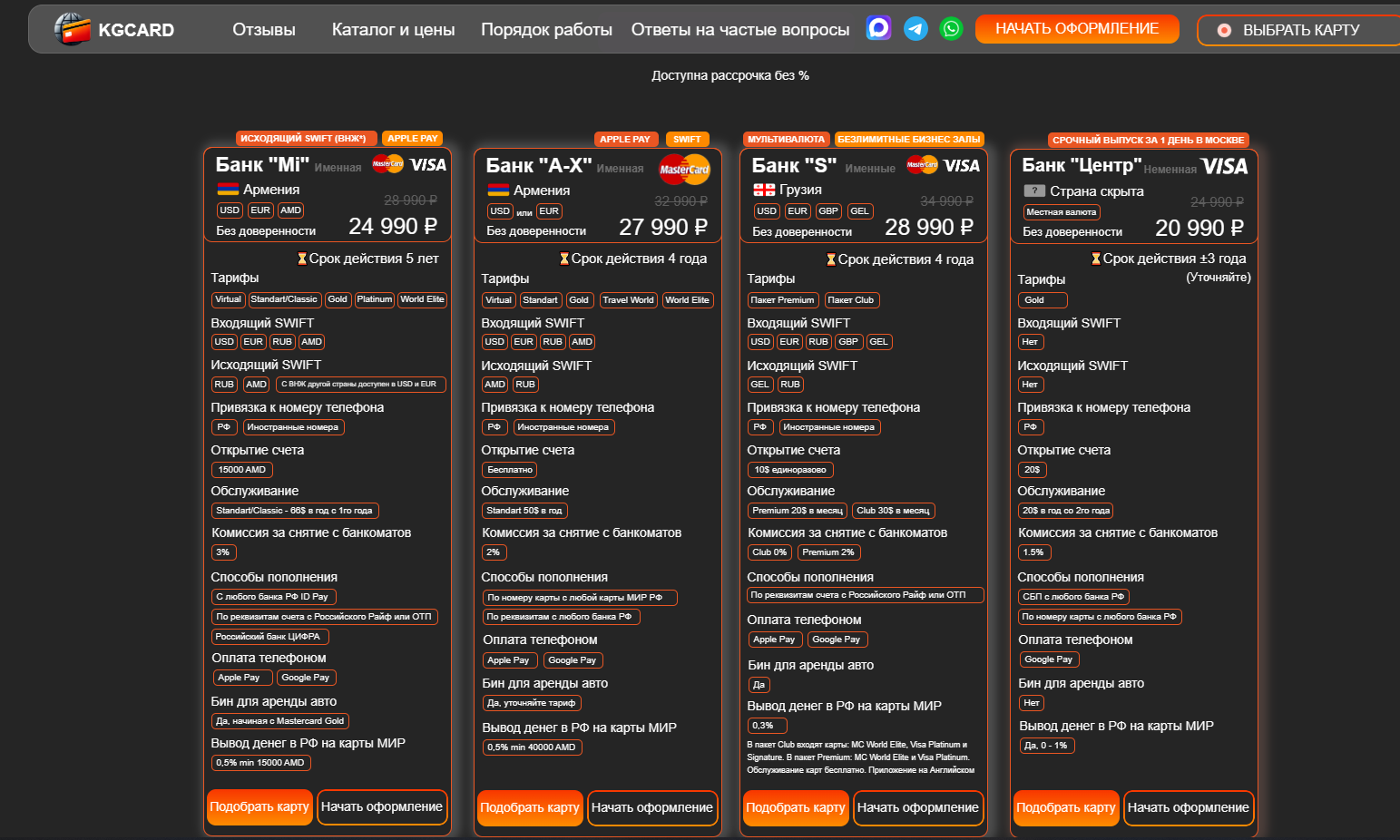The width and height of the screenshot is (1400, 840).
Task: Click Подобрать карту under Банк "A-X"
Action: (x=530, y=807)
